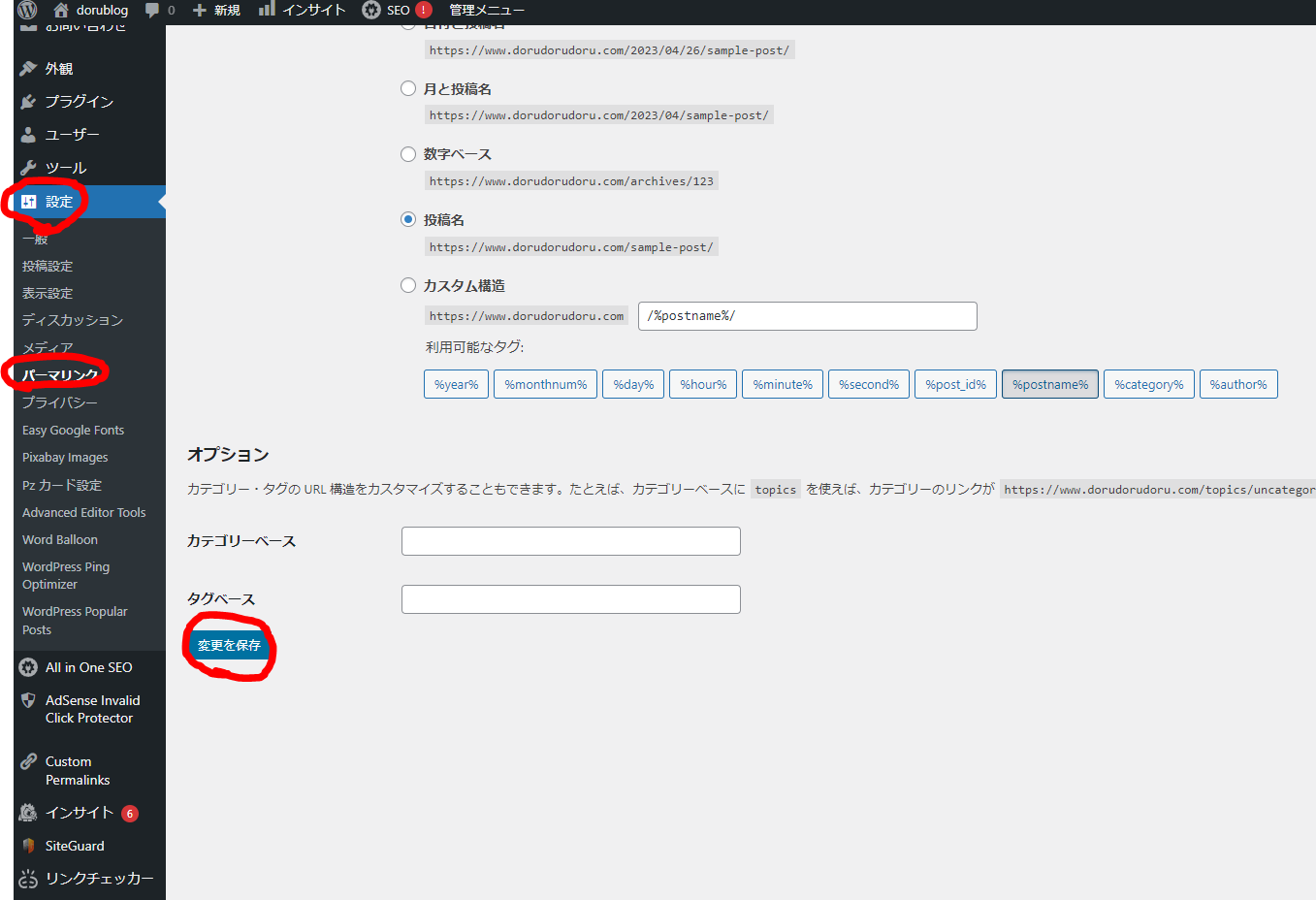Select the 投稿名 radio button
This screenshot has width=1316, height=900.
408,219
